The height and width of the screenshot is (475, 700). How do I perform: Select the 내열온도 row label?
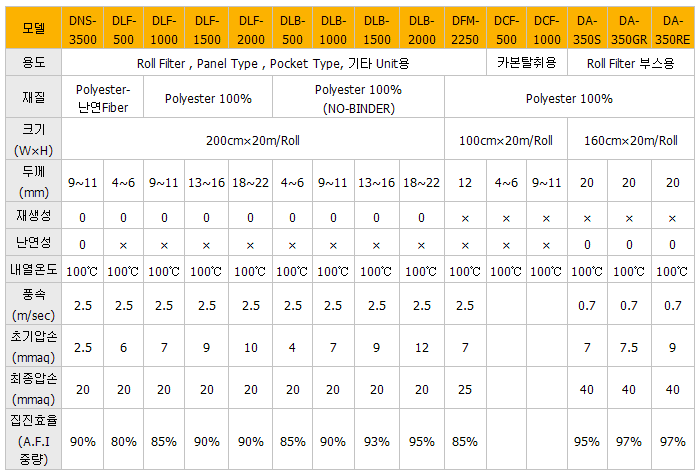[33, 269]
